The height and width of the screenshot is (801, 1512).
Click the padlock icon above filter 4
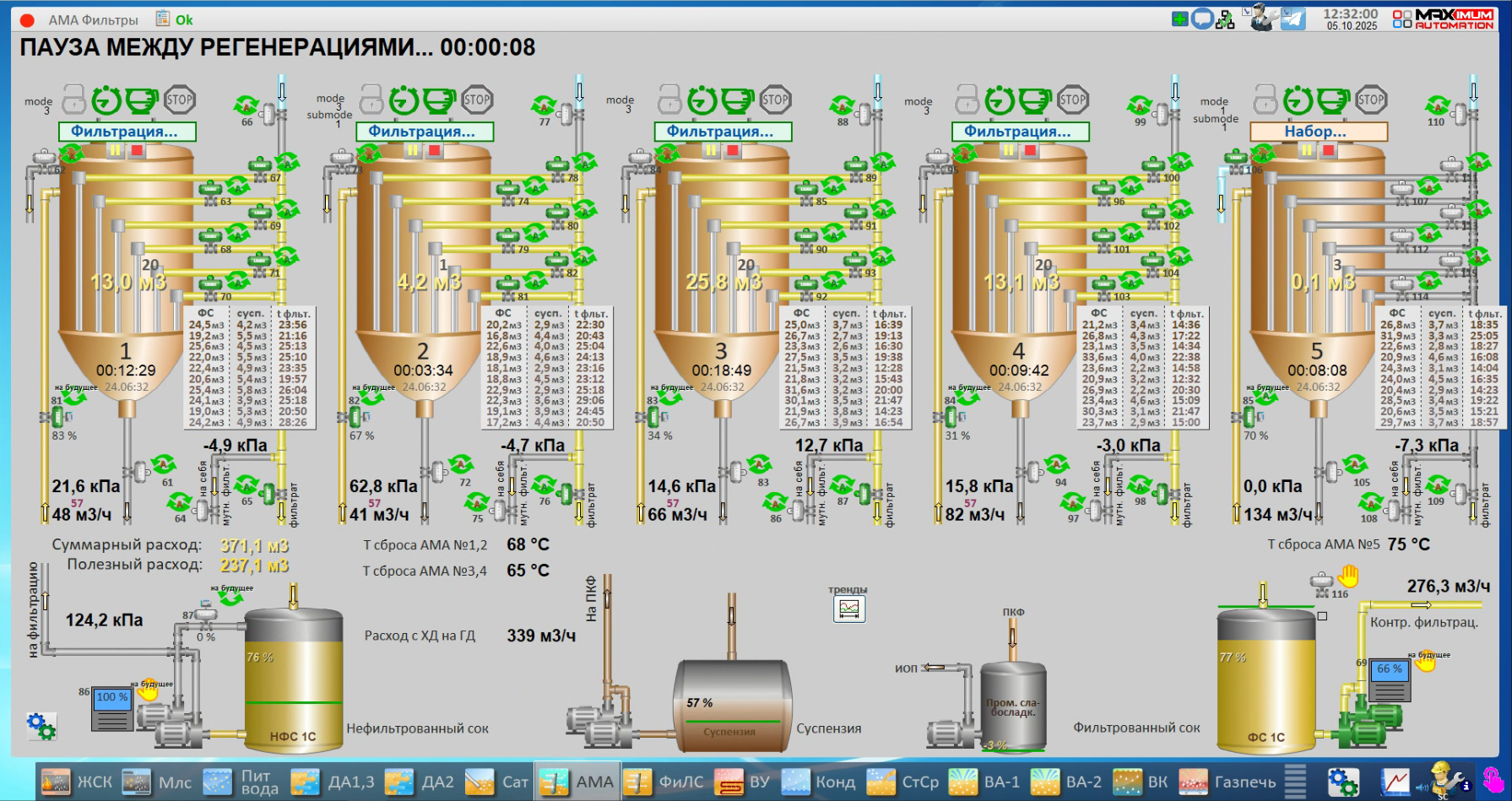pos(967,100)
